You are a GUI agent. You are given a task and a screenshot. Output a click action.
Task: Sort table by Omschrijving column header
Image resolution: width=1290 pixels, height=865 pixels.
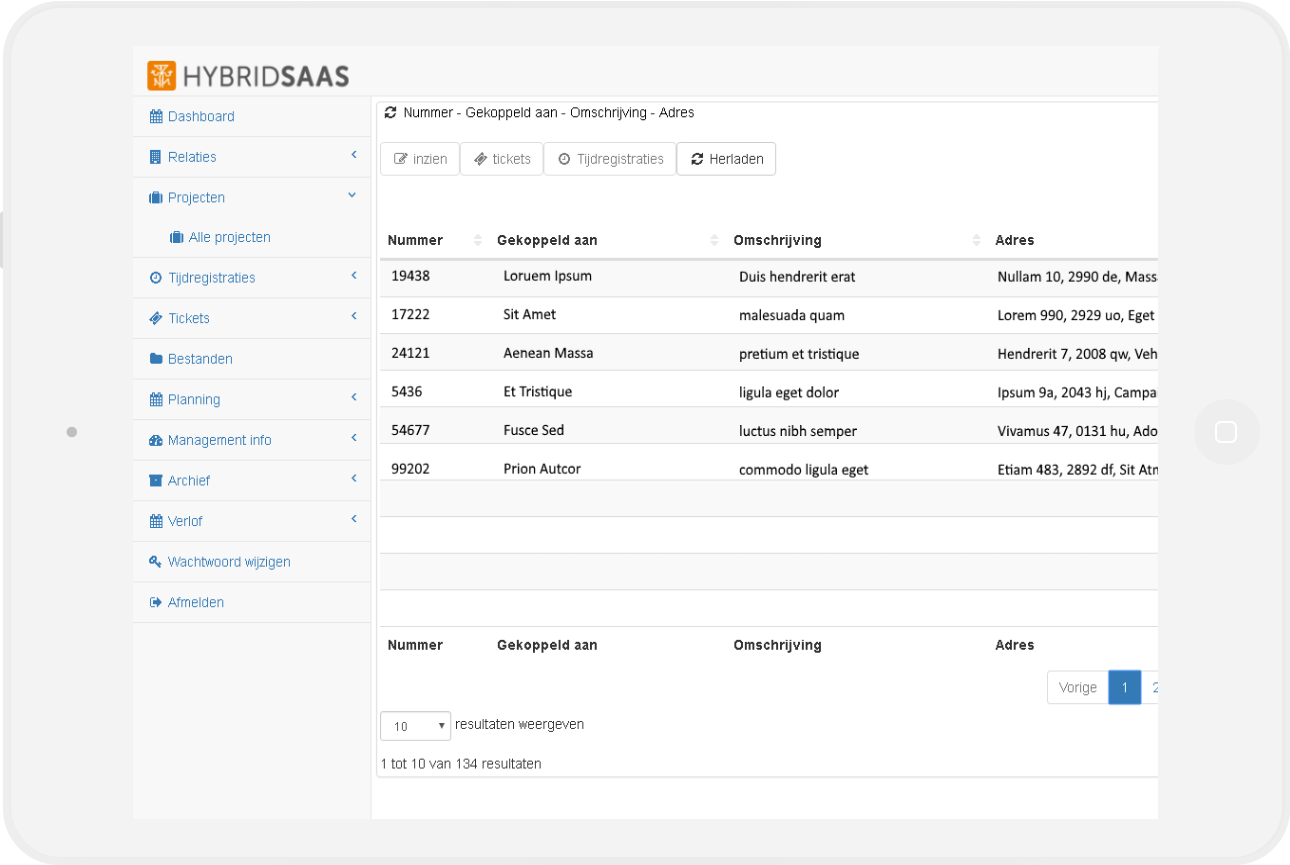(777, 240)
